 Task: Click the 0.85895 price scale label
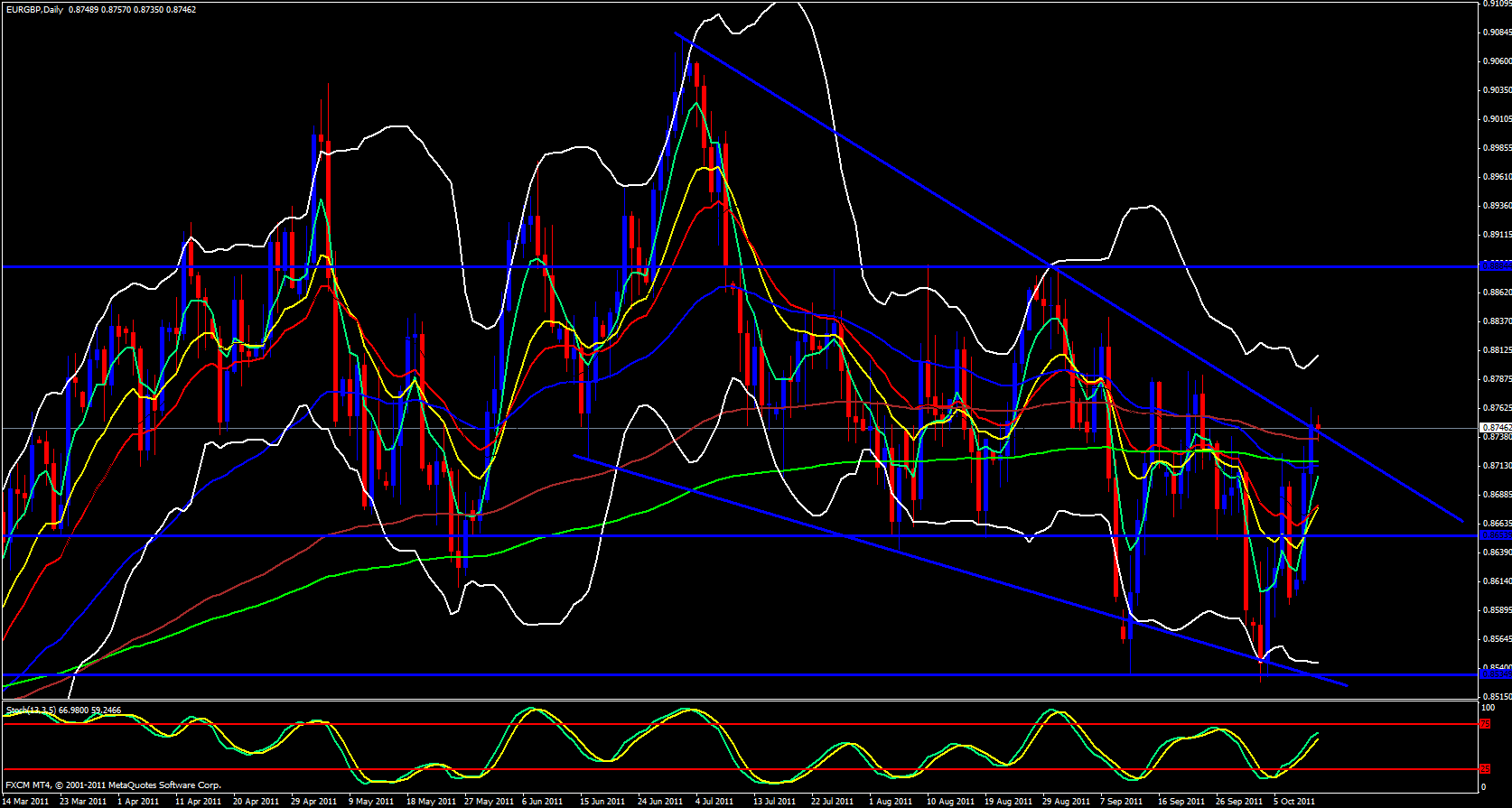[x=1497, y=610]
